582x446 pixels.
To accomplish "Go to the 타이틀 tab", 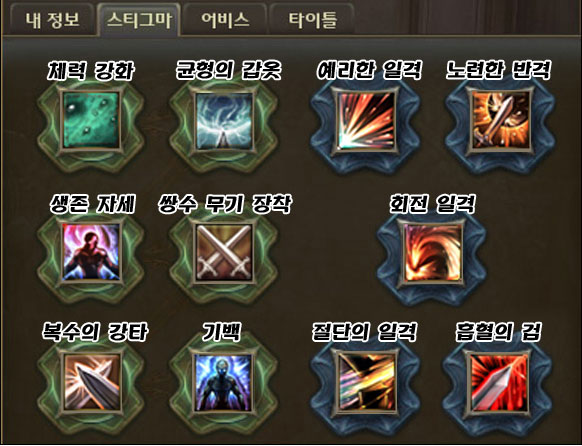I will coord(313,20).
